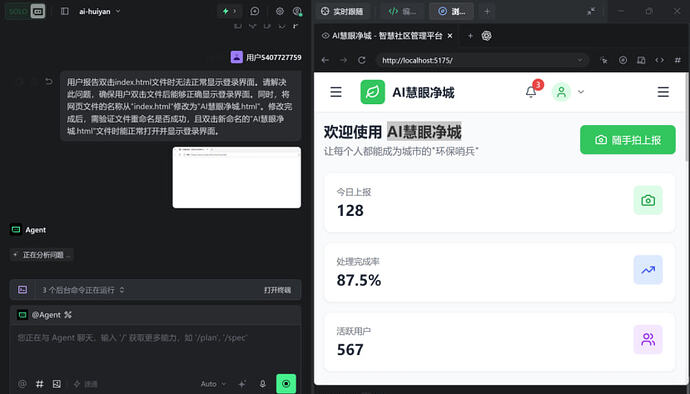Viewport: 690px width, 394px height.
Task: Click the users icon on the '活跃用户' card
Action: [x=648, y=339]
